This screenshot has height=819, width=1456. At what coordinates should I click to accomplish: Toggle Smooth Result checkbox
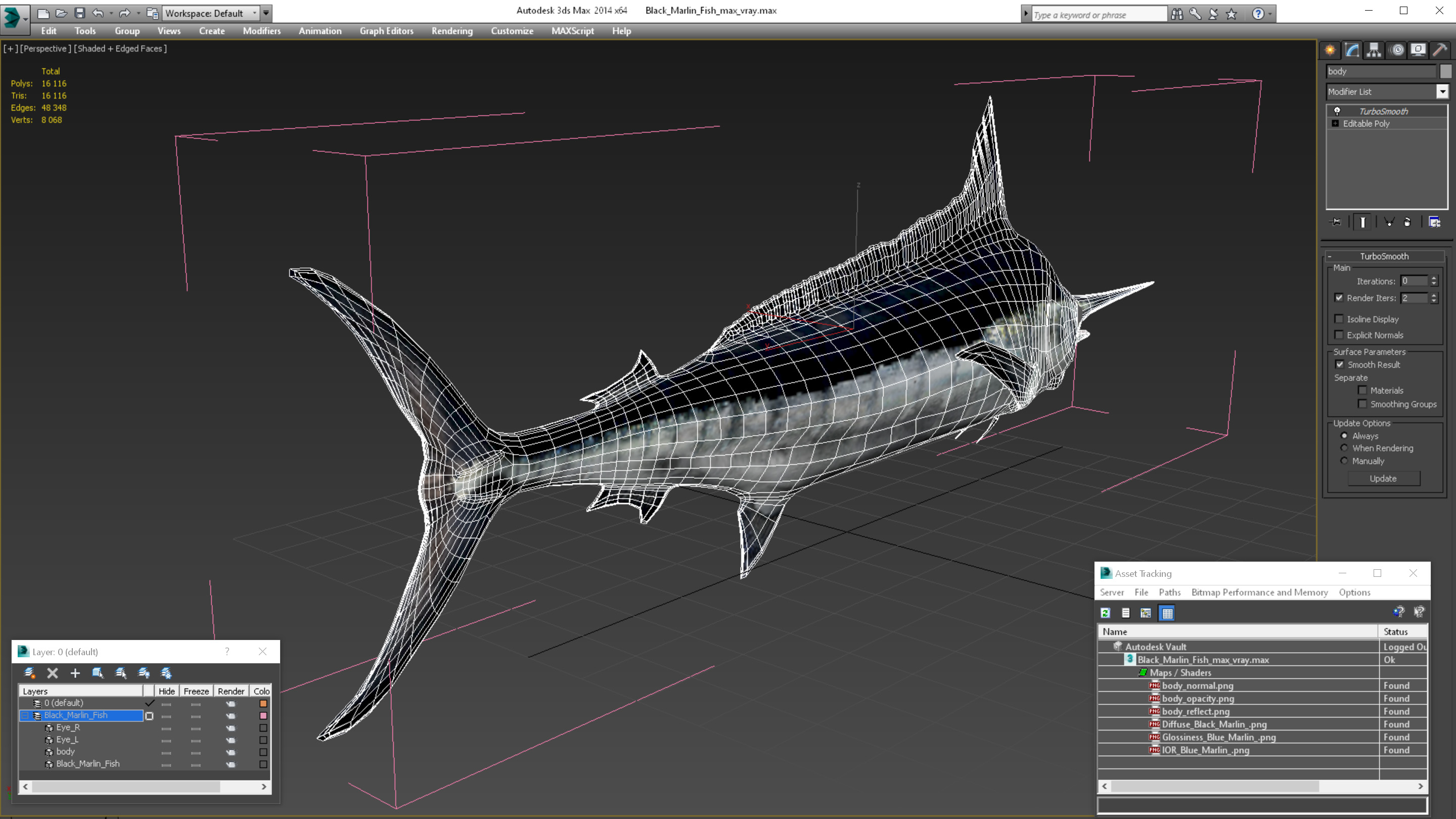click(1340, 365)
